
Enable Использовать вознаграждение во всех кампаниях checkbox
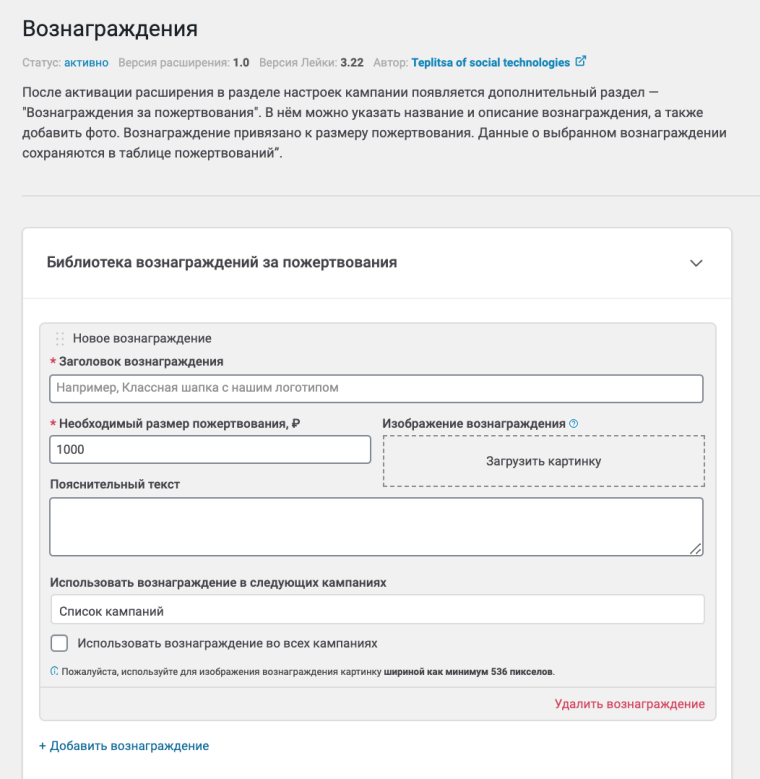(x=60, y=643)
